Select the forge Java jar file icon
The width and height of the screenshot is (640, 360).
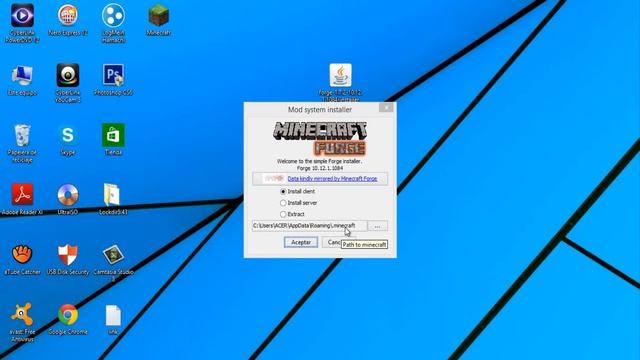point(340,75)
